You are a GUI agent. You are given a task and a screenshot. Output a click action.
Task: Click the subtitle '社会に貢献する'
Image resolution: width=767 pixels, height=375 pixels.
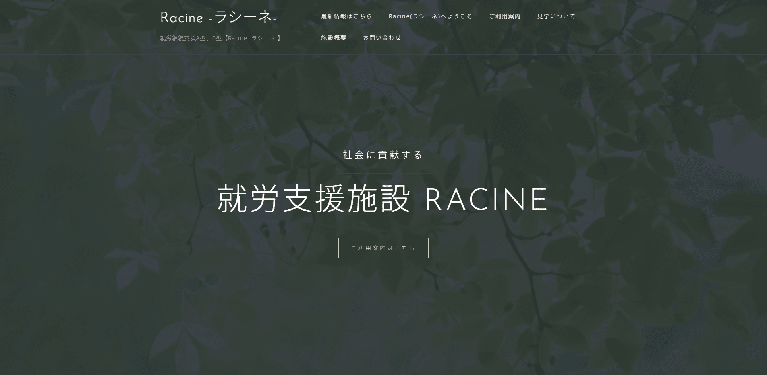pyautogui.click(x=383, y=155)
